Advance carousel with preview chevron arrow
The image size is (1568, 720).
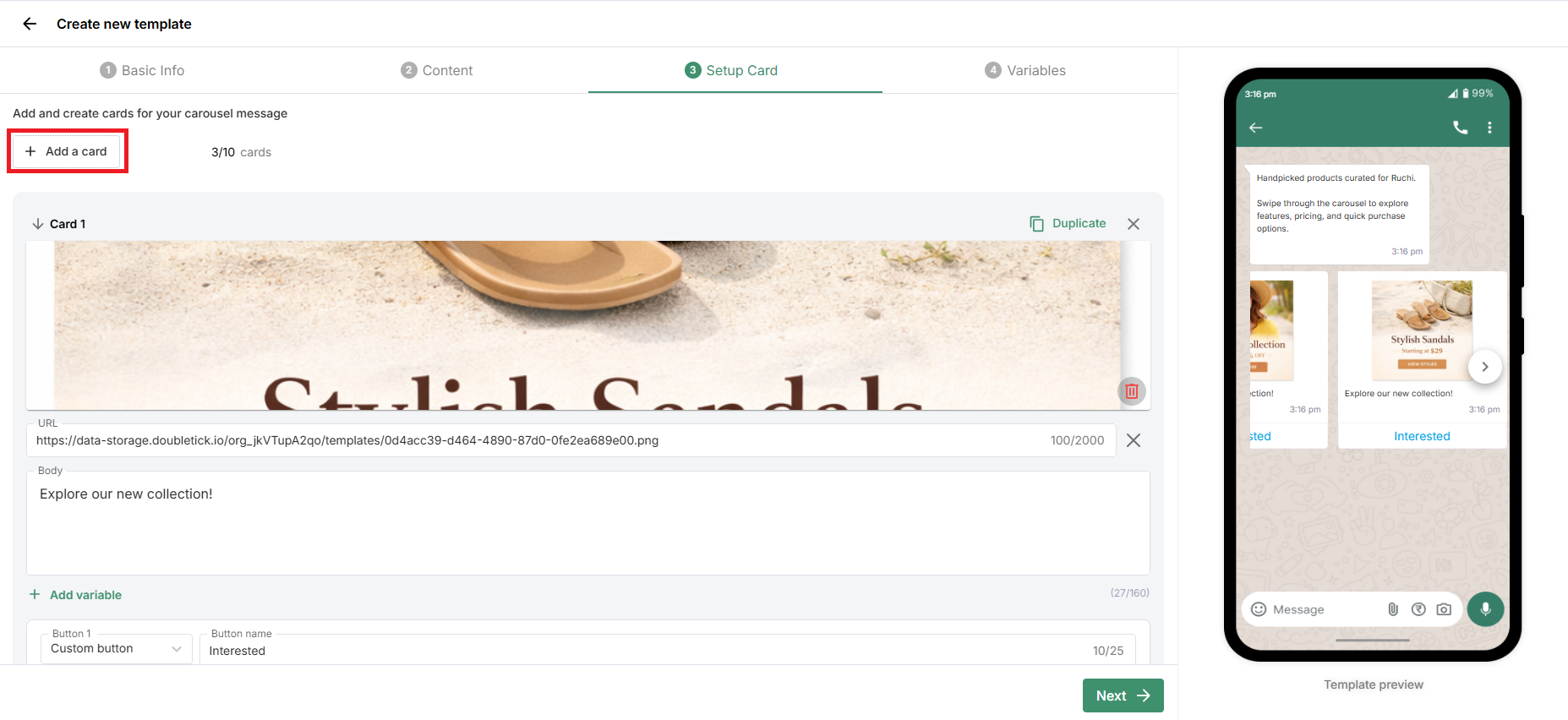coord(1485,367)
